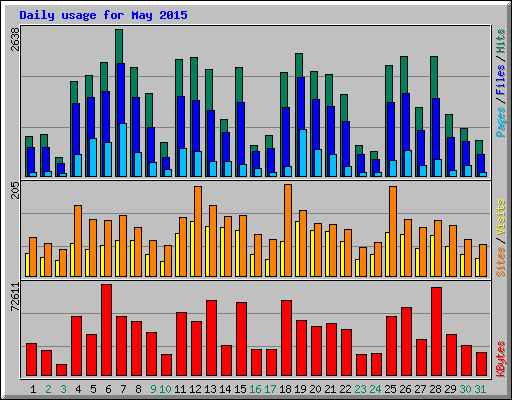512x400 pixels.
Task: Select day 30 on the date axis
Action: point(465,389)
